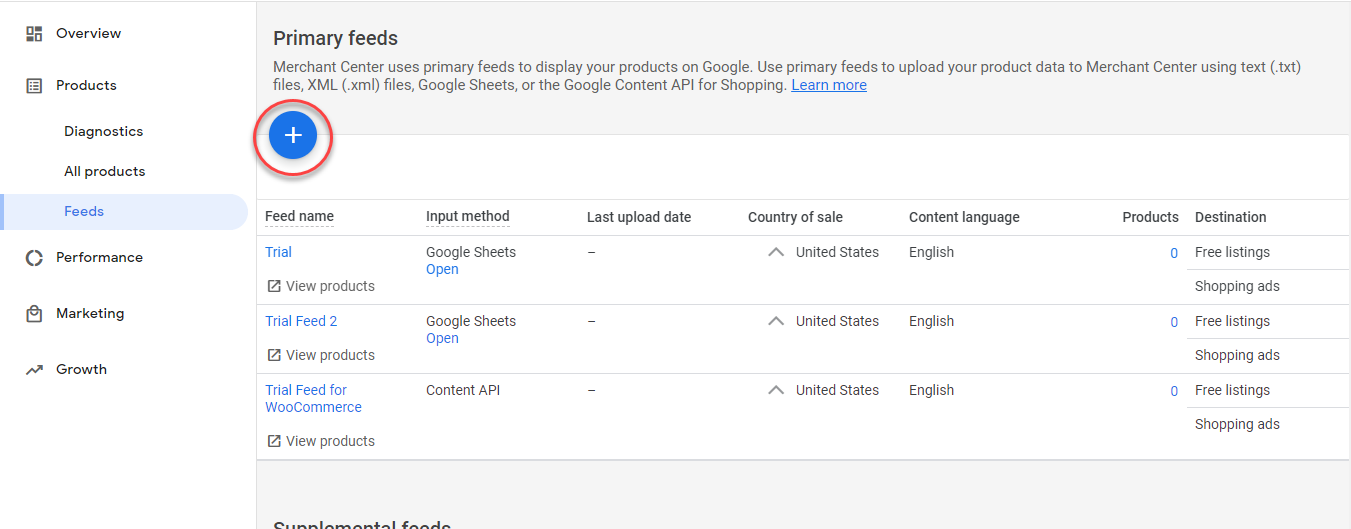Open View products for the WooCommerce feed
1351x529 pixels.
click(x=320, y=441)
